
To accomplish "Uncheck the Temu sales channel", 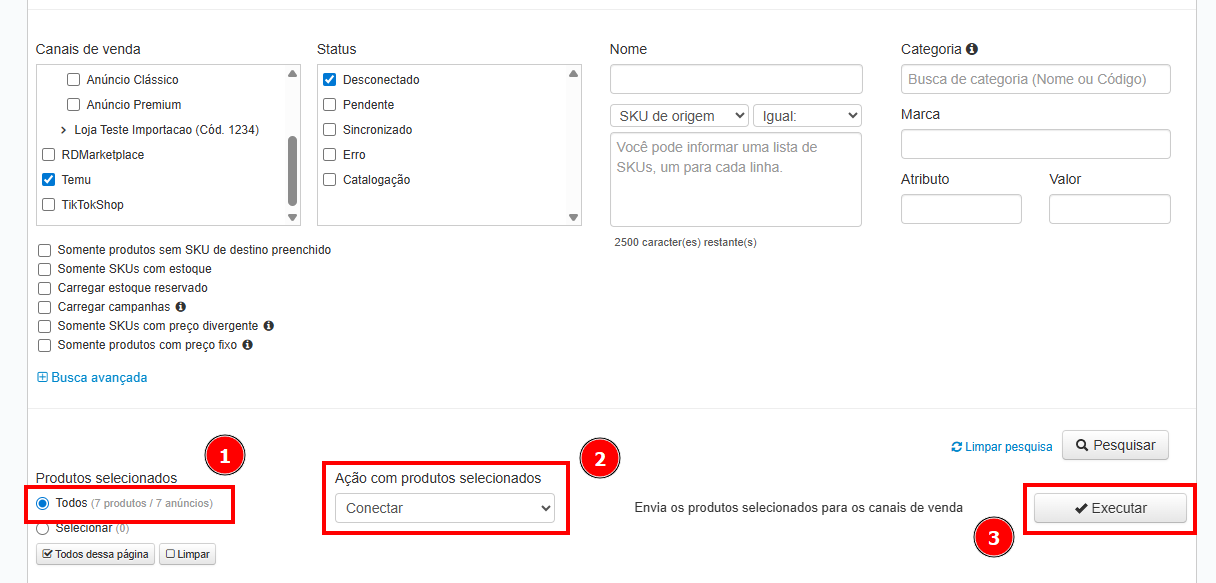I will (x=48, y=180).
